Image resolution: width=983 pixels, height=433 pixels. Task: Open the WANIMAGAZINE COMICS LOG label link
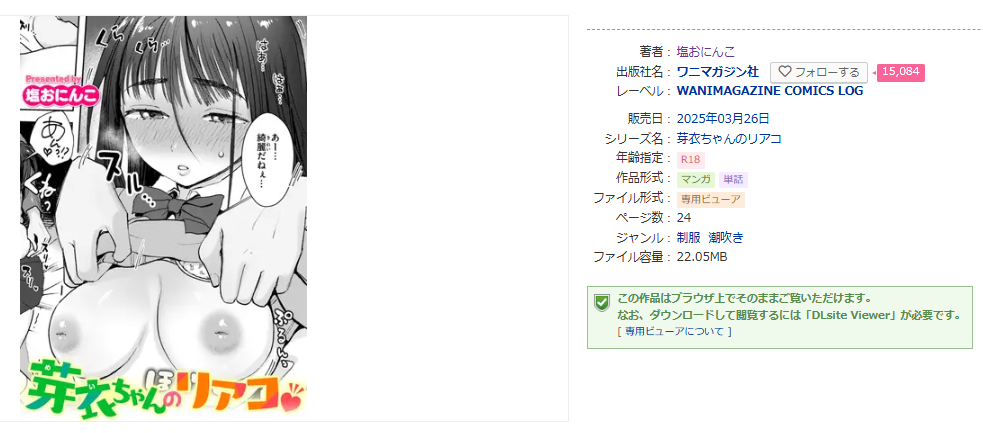[770, 91]
